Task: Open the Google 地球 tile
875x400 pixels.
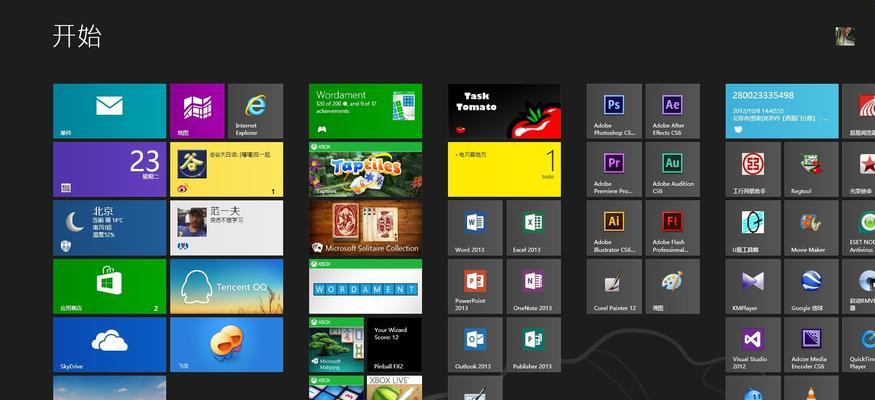Action: coord(811,286)
